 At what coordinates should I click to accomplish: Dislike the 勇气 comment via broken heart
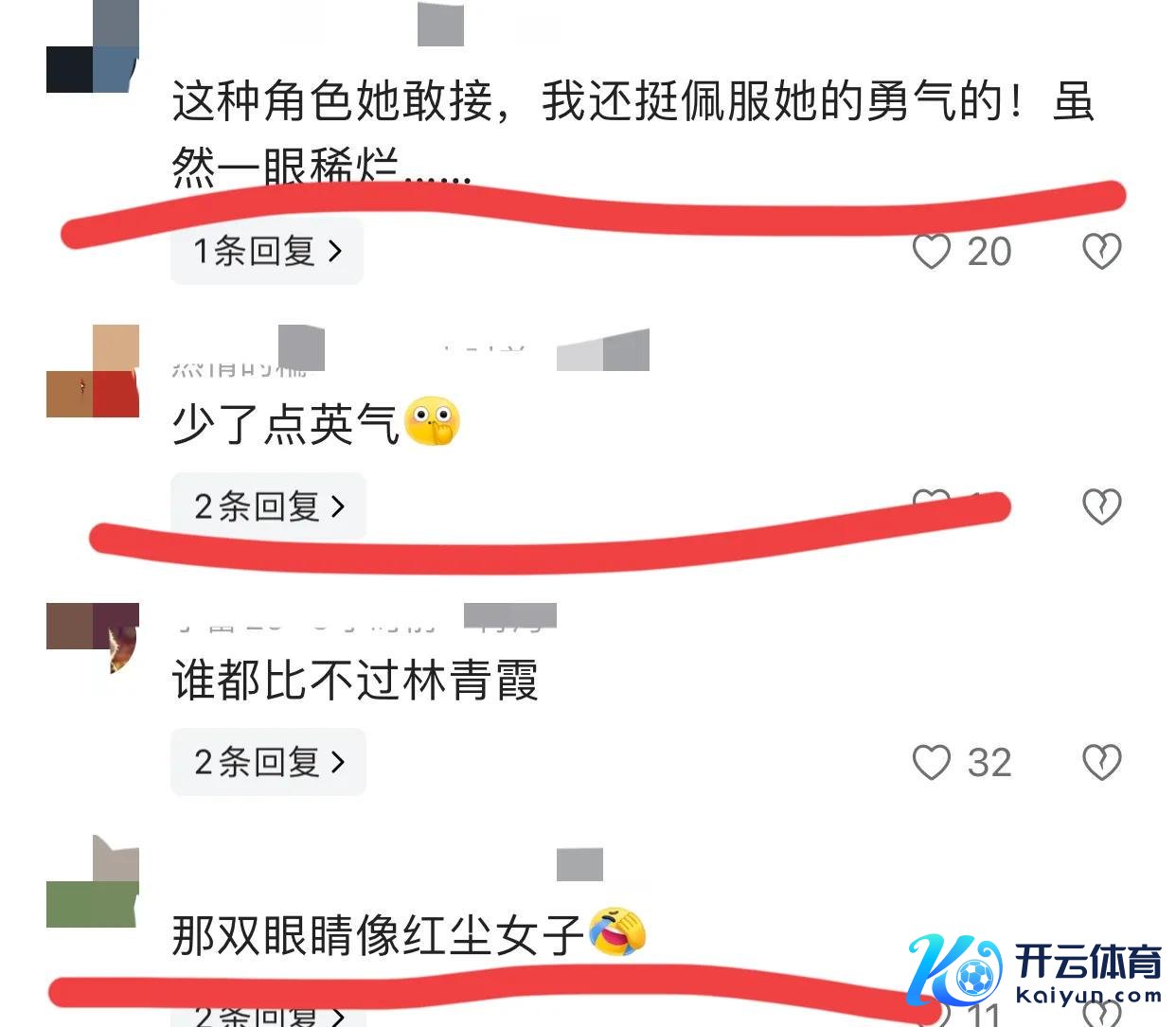1102,251
